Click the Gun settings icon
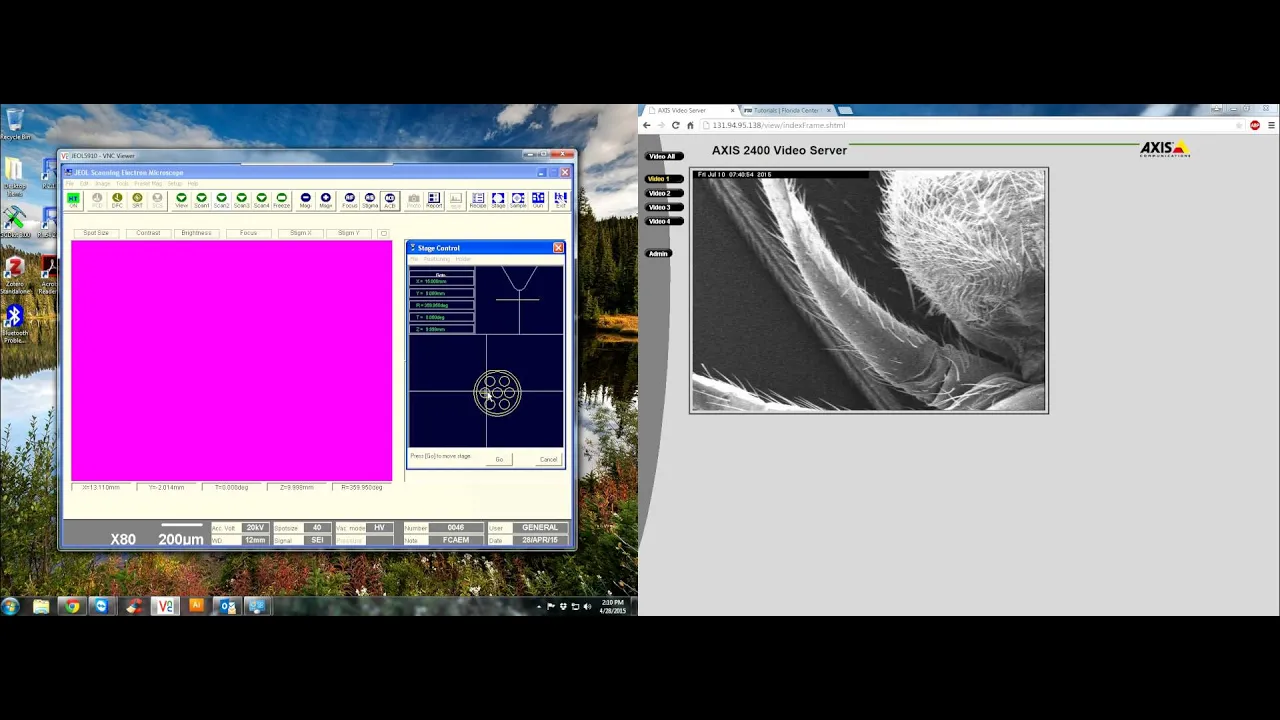Screen dimensions: 1280x720 538,201
